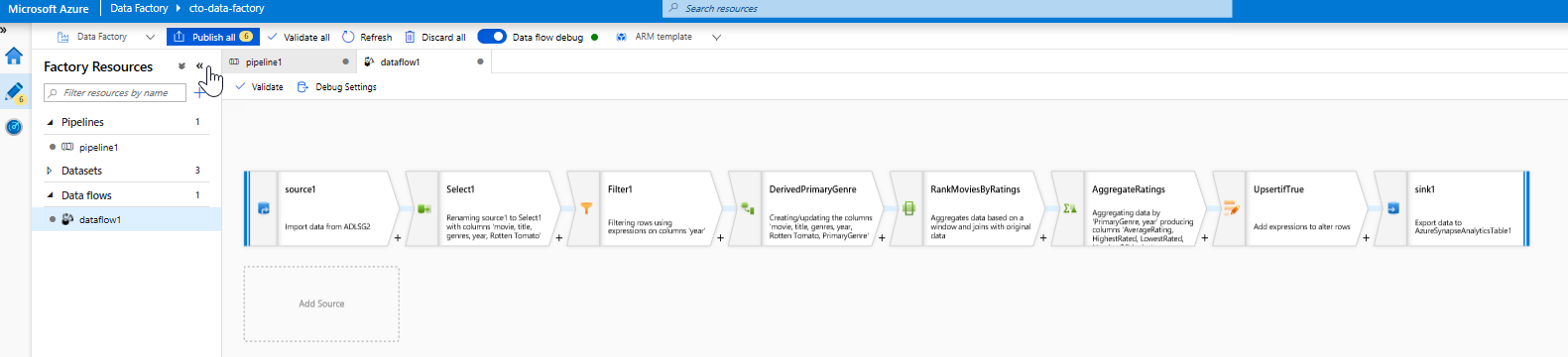The width and height of the screenshot is (1568, 357).
Task: Click the DerivedPrimaryGenre derived column icon
Action: [748, 208]
